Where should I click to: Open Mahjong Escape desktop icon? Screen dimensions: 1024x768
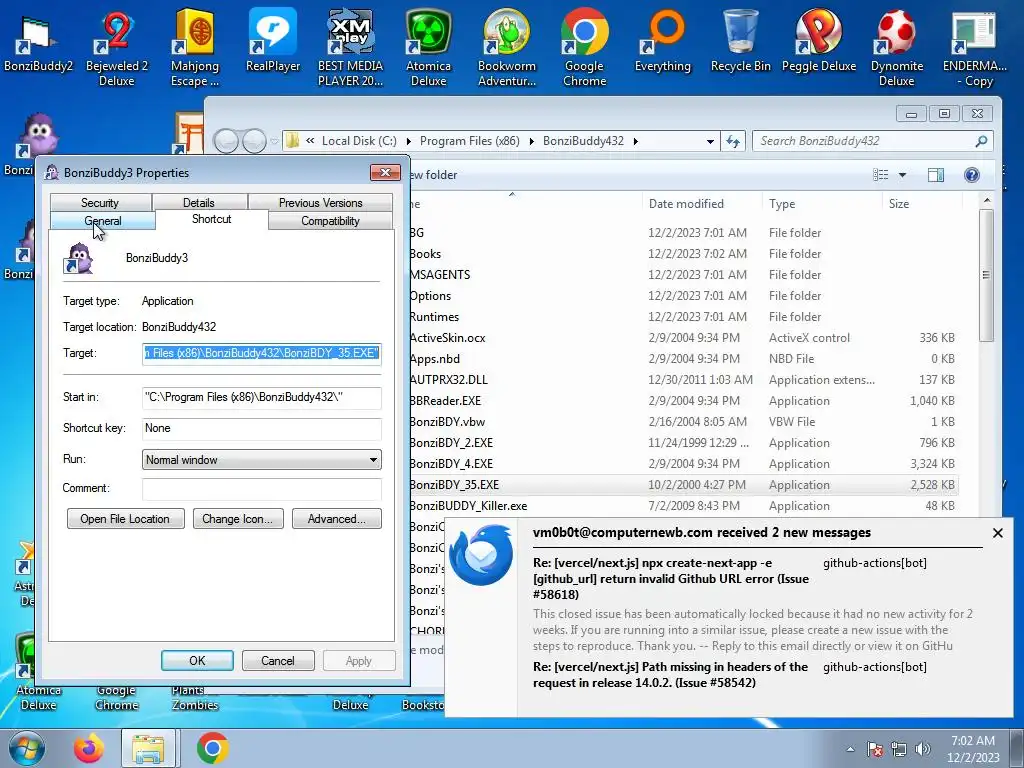[195, 49]
